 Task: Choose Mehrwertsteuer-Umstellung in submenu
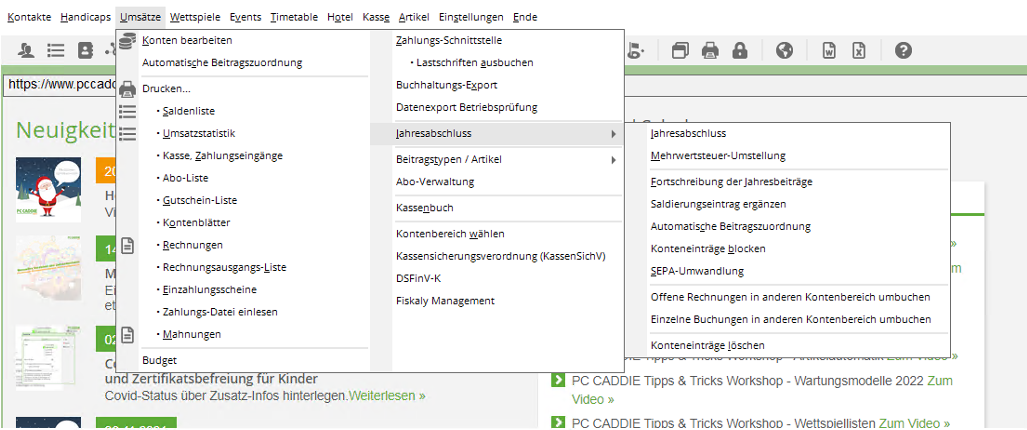pos(717,156)
